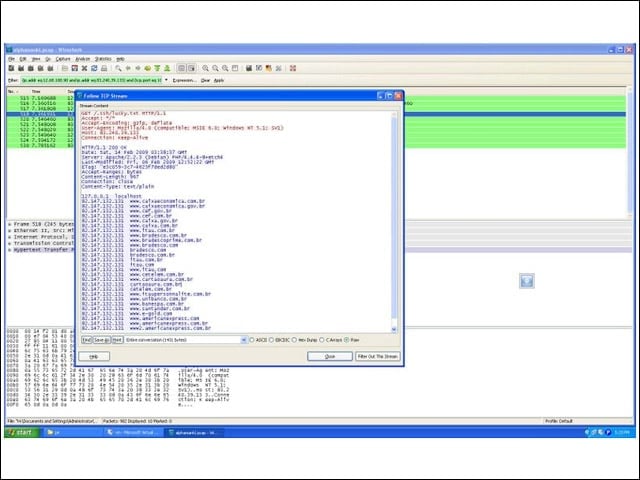Edit capture filters from the toolbar
The image size is (640, 480).
249,68
